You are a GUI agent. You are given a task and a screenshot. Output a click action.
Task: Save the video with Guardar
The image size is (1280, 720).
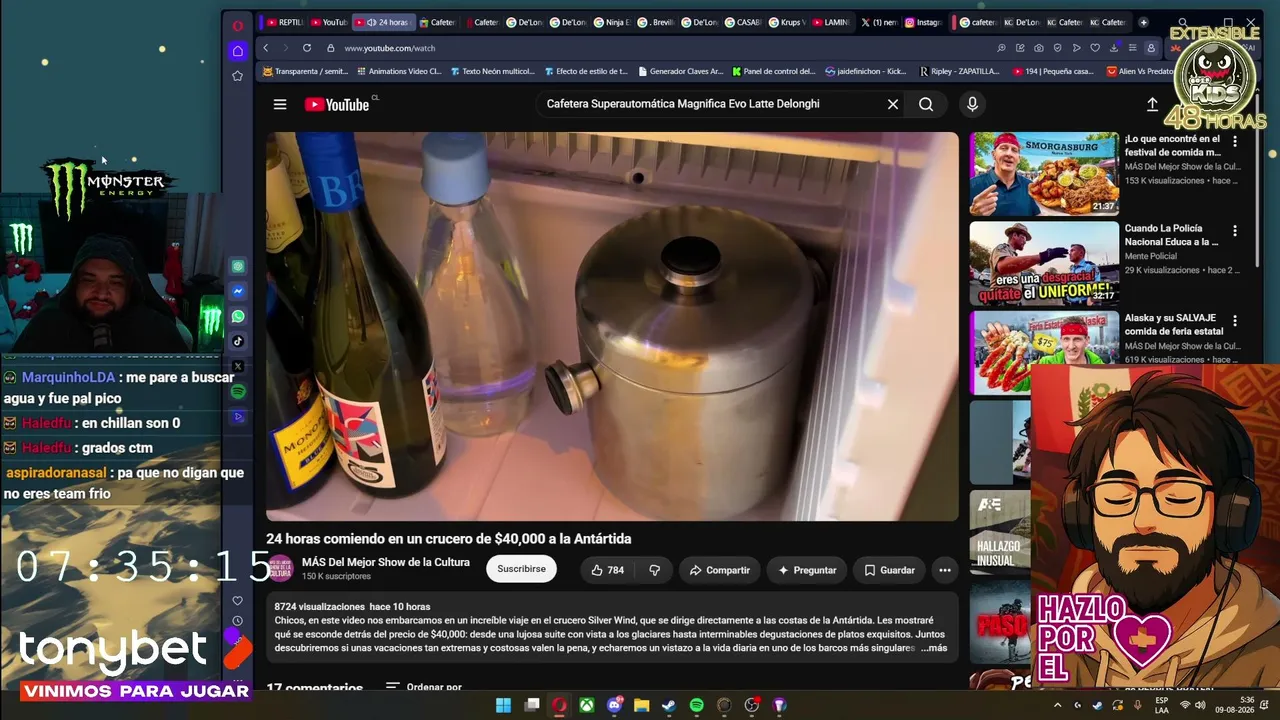point(889,570)
